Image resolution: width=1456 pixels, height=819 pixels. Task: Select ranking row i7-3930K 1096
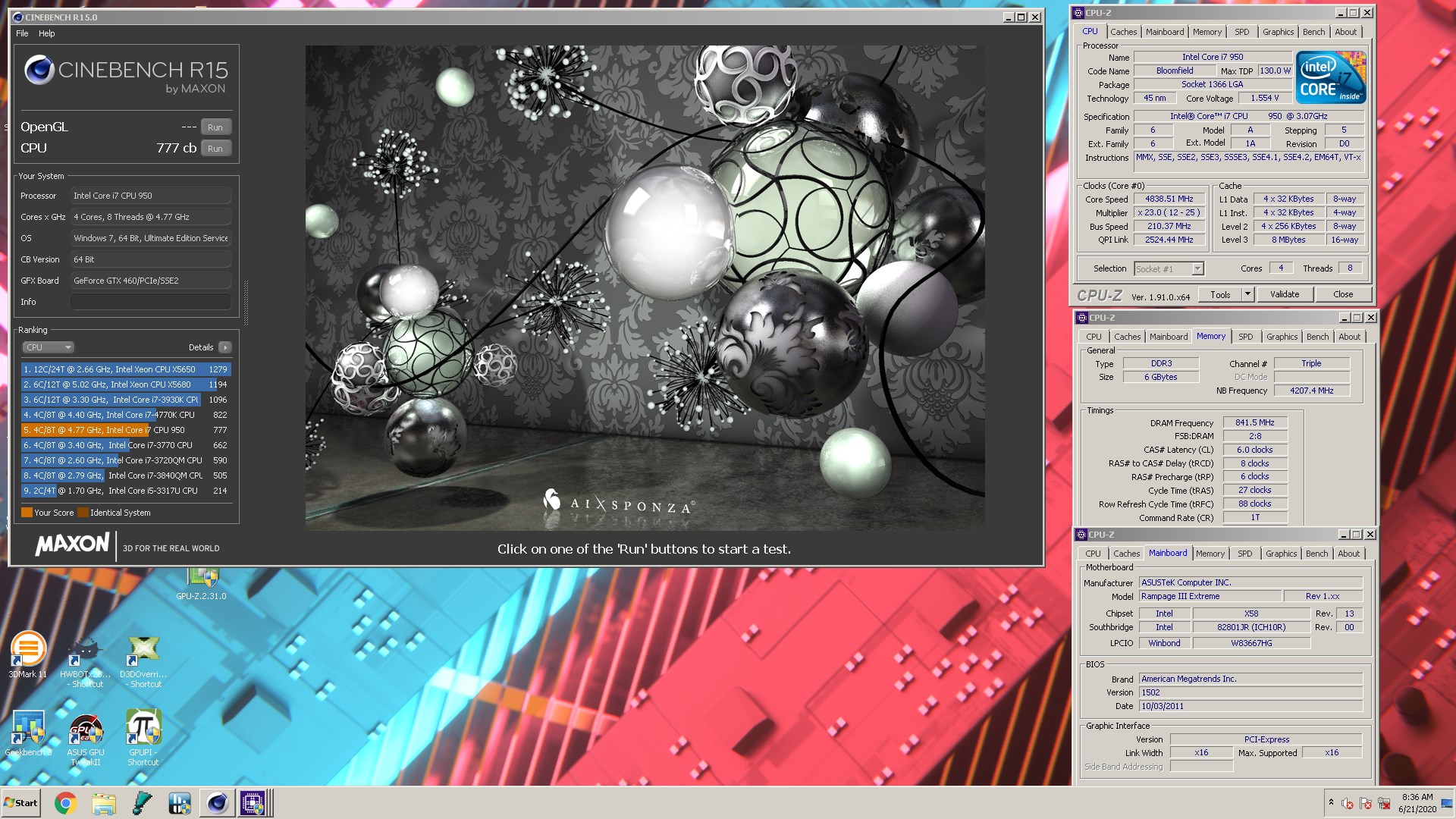(x=126, y=400)
